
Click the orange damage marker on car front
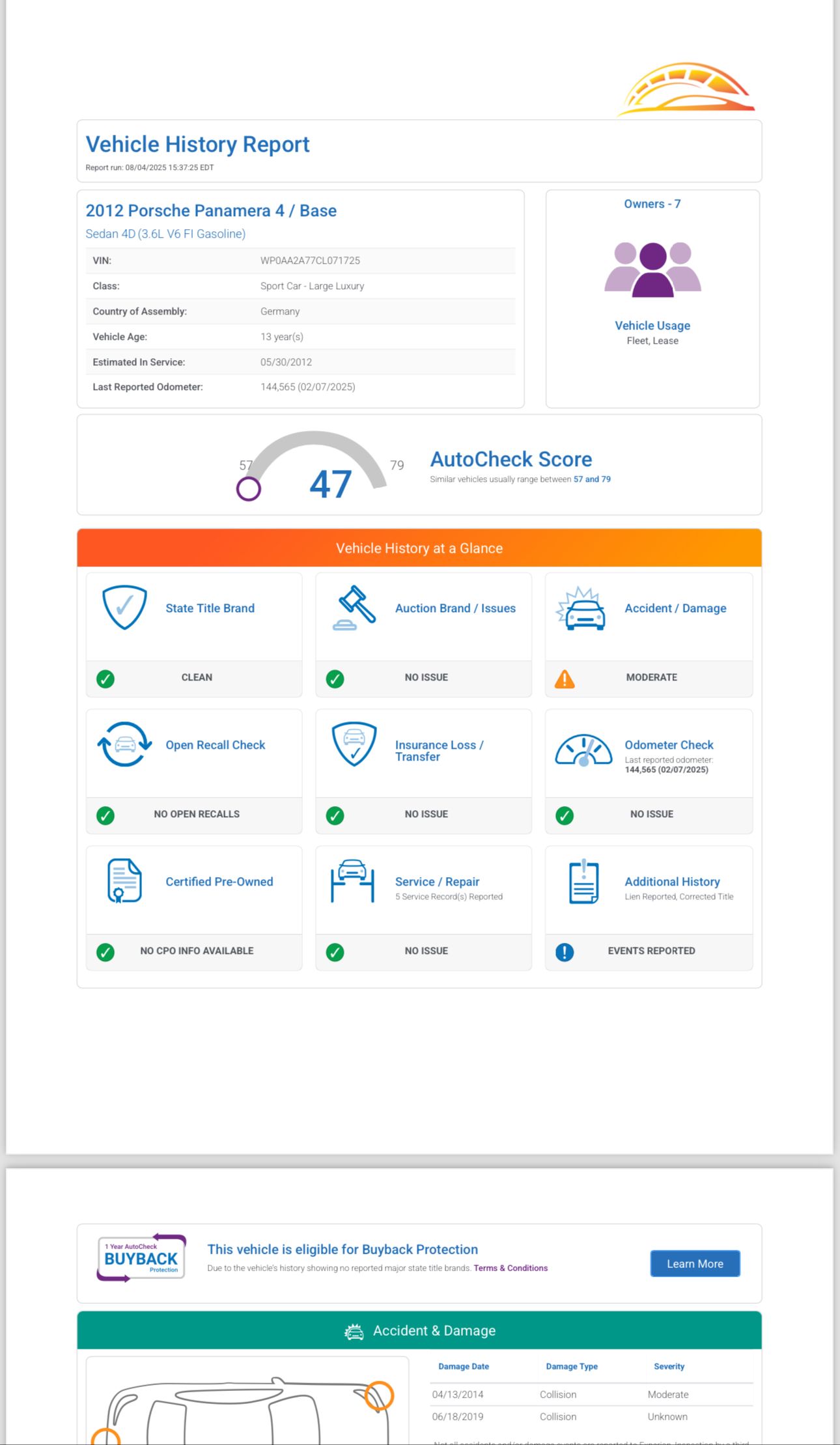coord(379,1396)
